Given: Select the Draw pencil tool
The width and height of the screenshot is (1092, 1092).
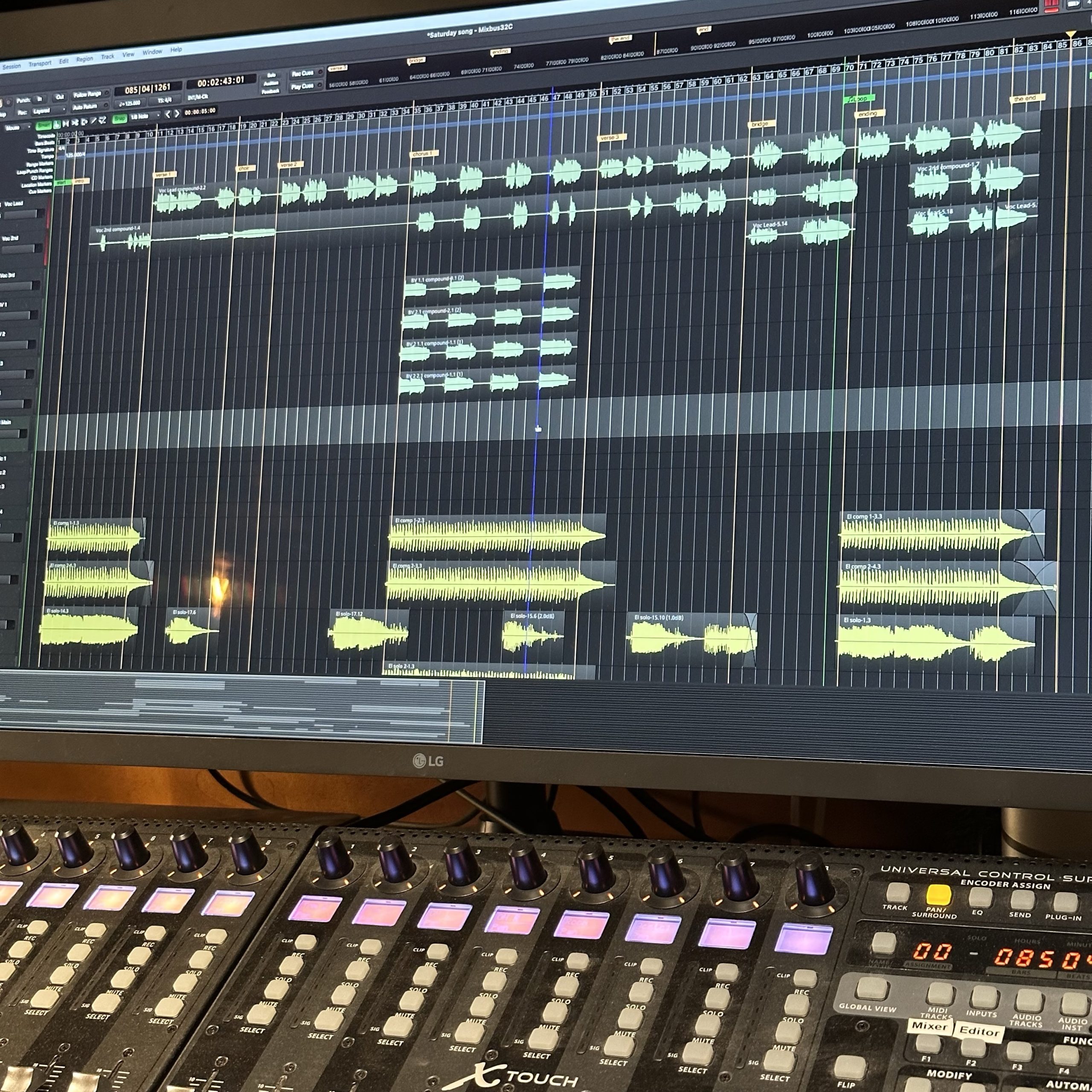Looking at the screenshot, I should [x=93, y=120].
